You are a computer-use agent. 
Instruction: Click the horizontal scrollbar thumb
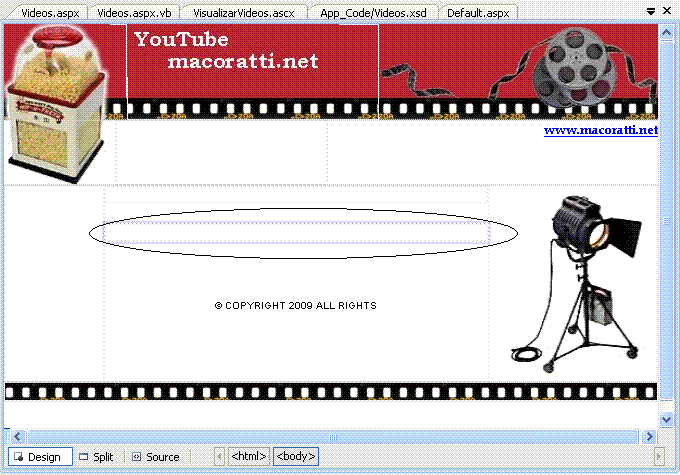click(333, 436)
